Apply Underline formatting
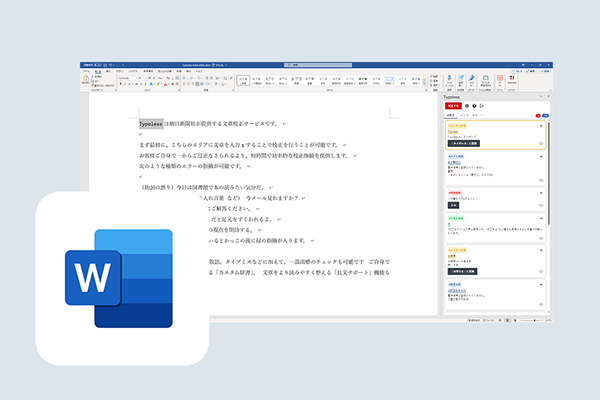Image resolution: width=600 pixels, height=400 pixels. click(x=129, y=84)
